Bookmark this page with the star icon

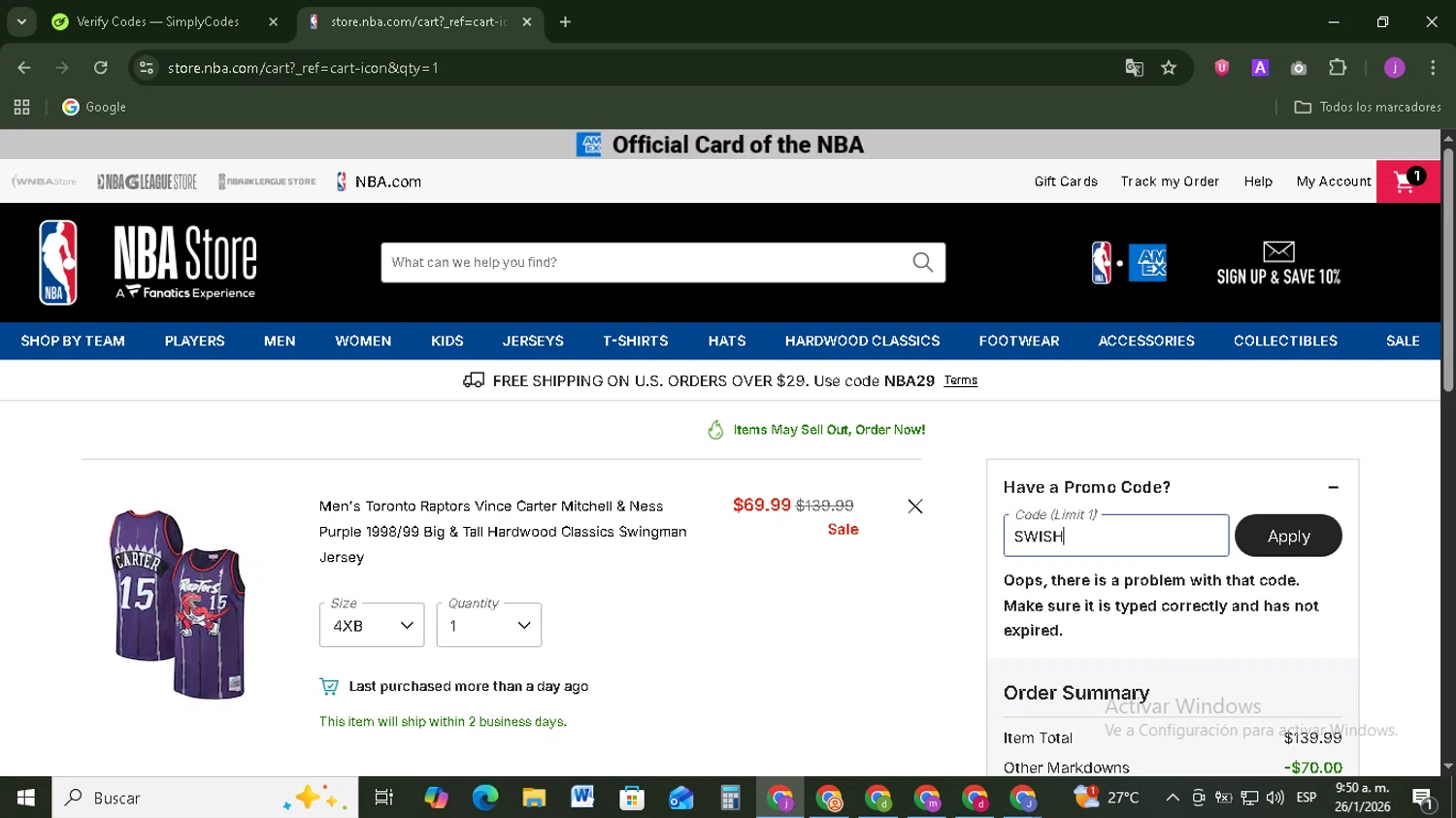[x=1169, y=68]
